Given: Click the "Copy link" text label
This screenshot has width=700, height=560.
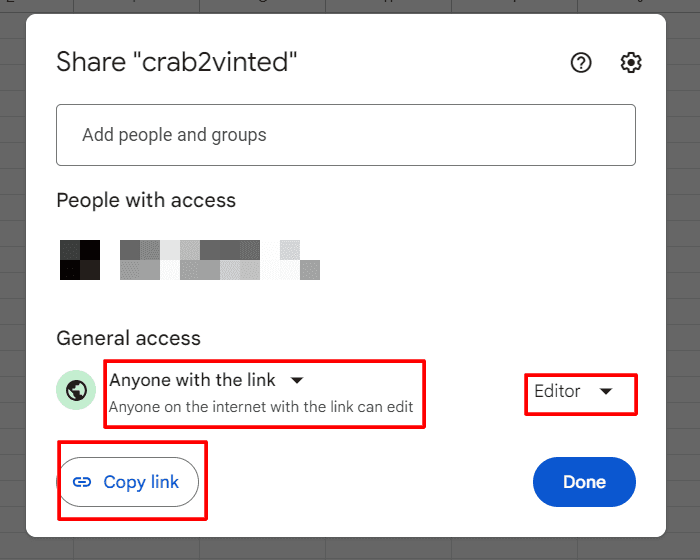Looking at the screenshot, I should pos(141,482).
